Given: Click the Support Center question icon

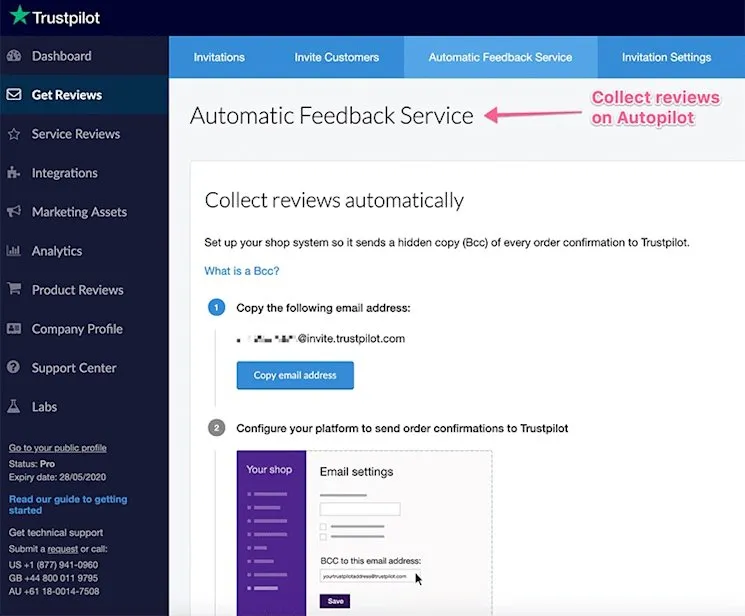Looking at the screenshot, I should [14, 367].
